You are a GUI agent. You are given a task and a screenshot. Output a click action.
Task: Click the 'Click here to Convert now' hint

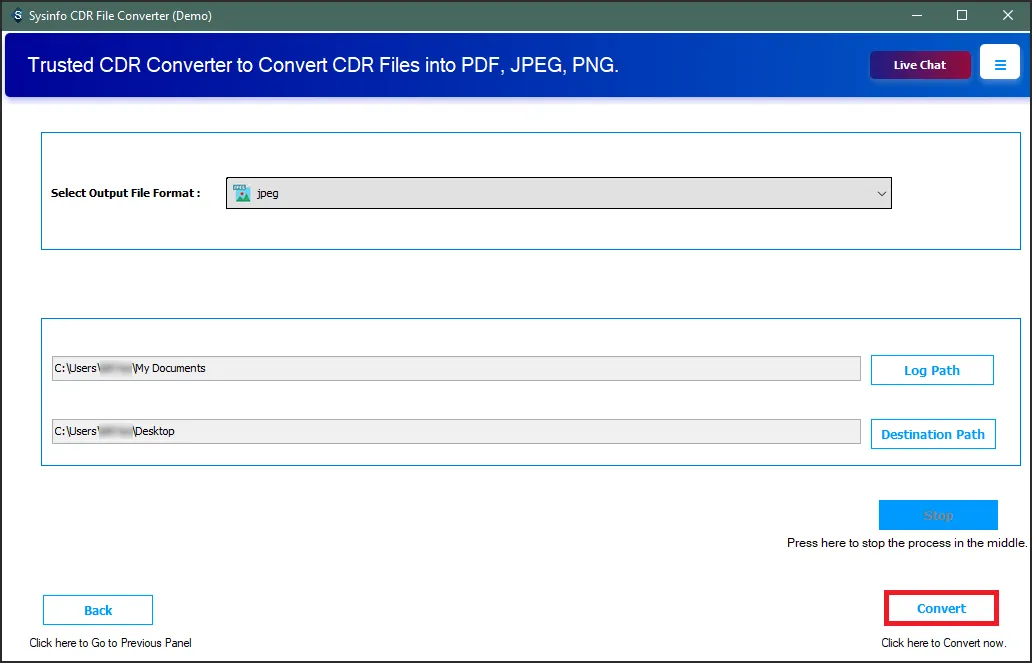pyautogui.click(x=943, y=643)
